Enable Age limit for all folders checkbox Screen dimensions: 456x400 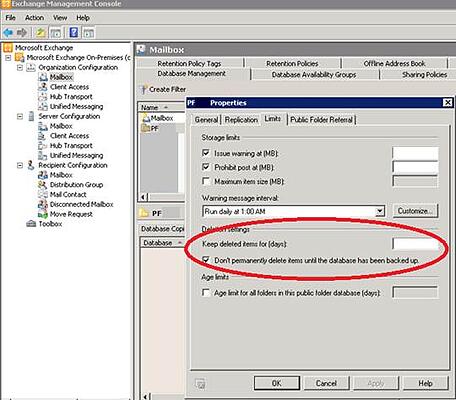206,293
